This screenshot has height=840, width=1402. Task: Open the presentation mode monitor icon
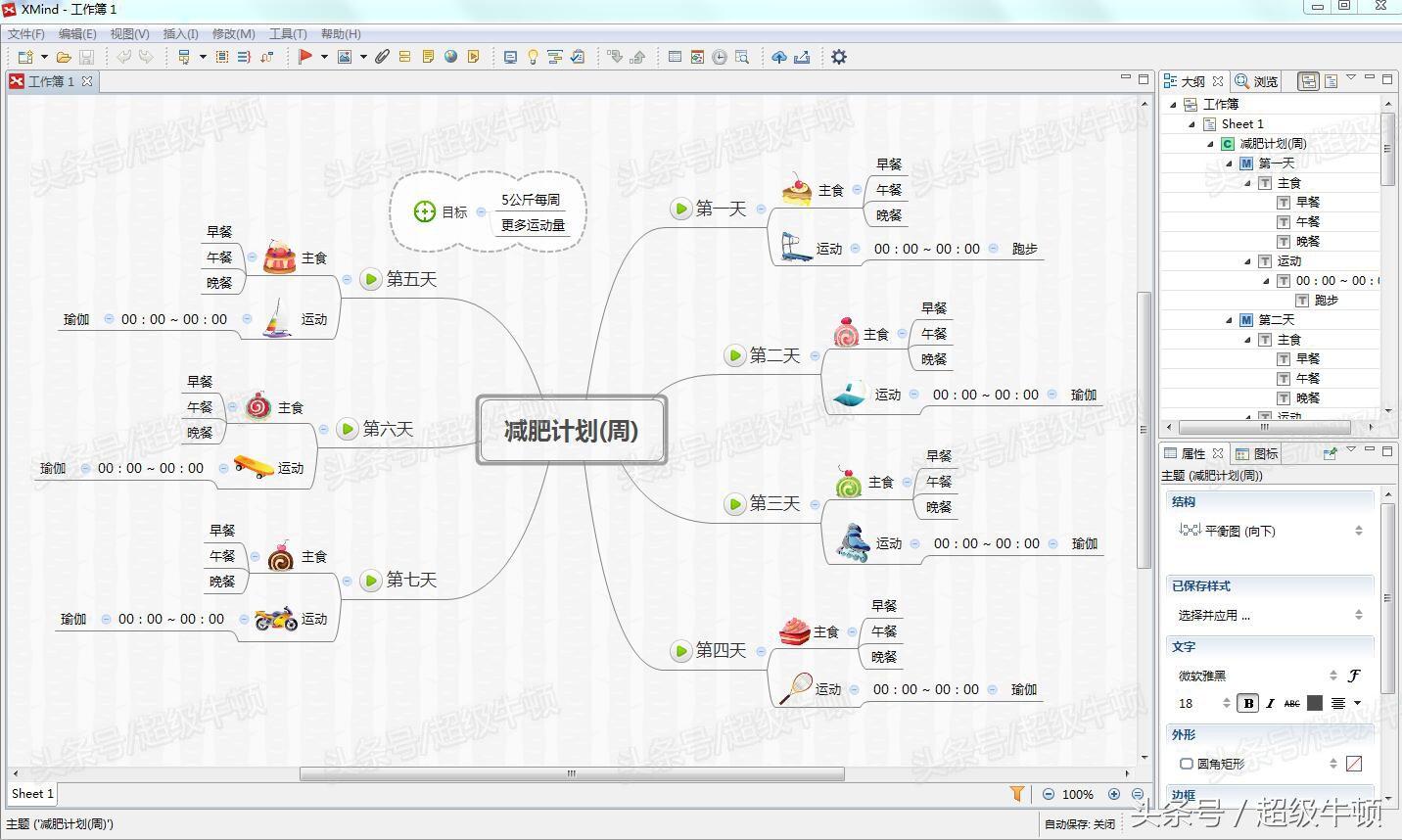(510, 57)
